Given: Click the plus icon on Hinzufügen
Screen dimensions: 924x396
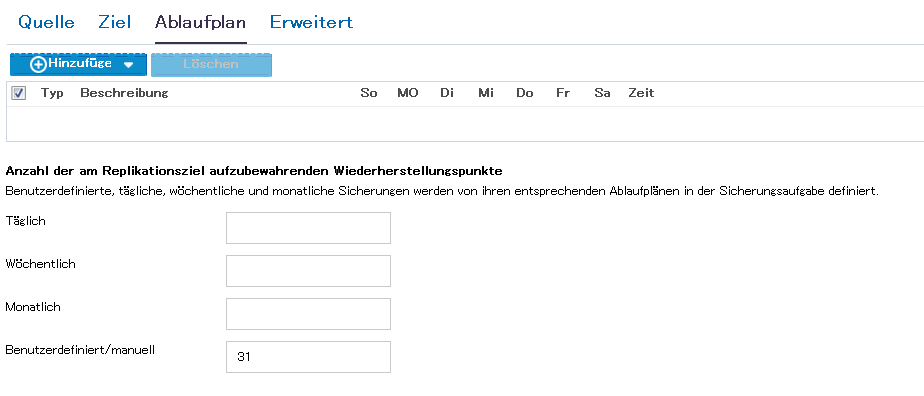Looking at the screenshot, I should pyautogui.click(x=38, y=65).
